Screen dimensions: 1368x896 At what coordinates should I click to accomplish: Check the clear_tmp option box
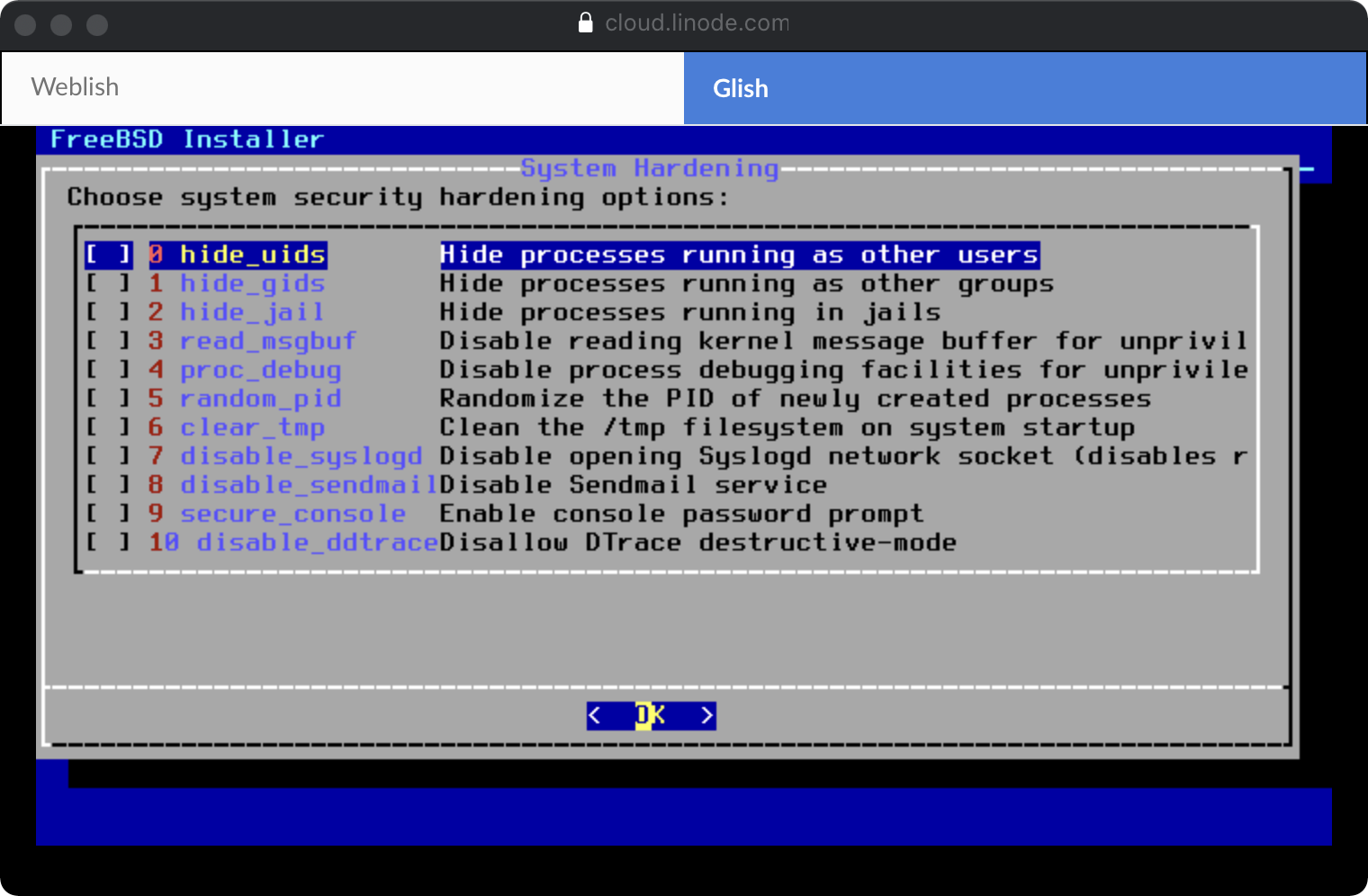coord(108,428)
